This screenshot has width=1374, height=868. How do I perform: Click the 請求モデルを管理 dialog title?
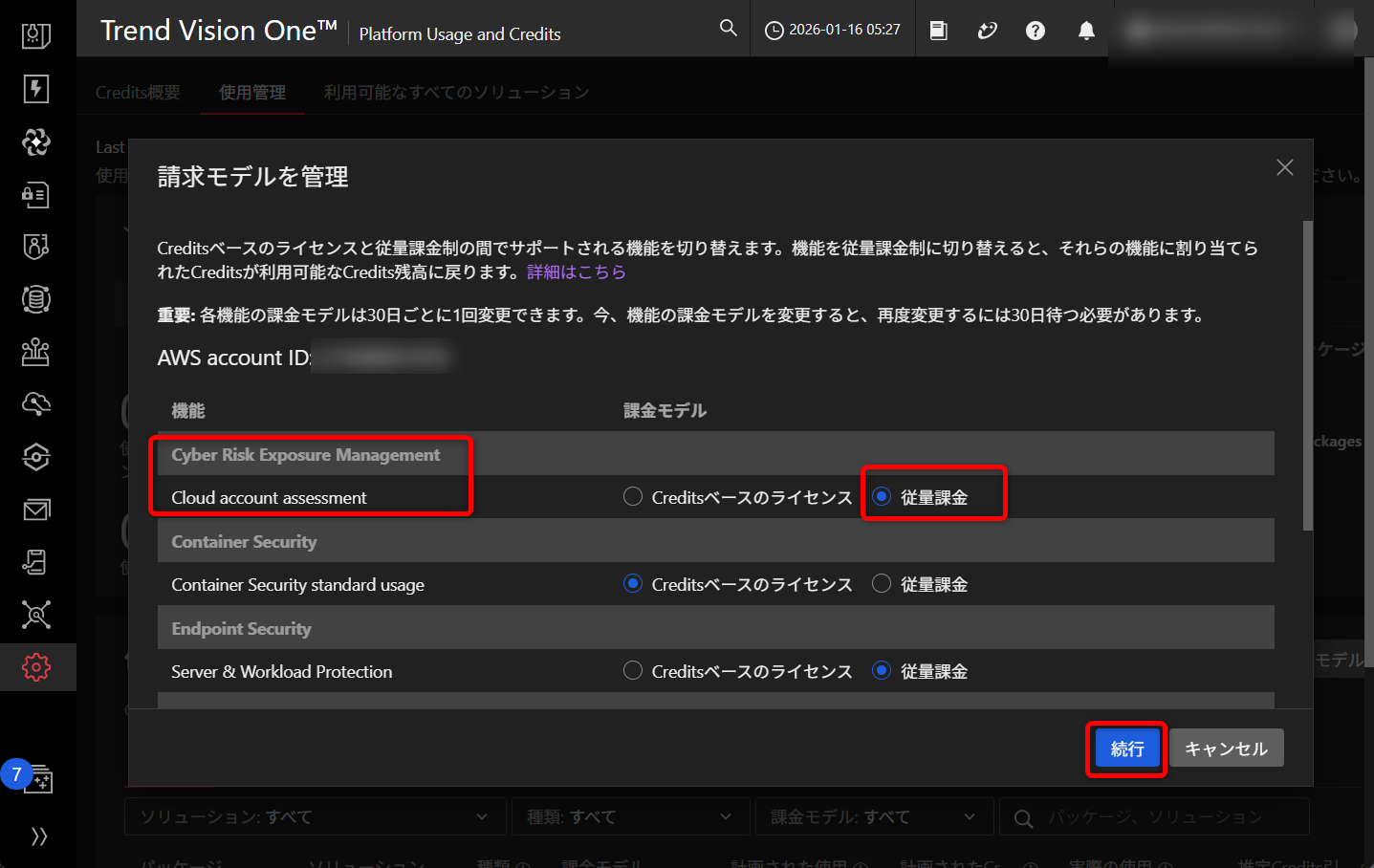click(252, 177)
